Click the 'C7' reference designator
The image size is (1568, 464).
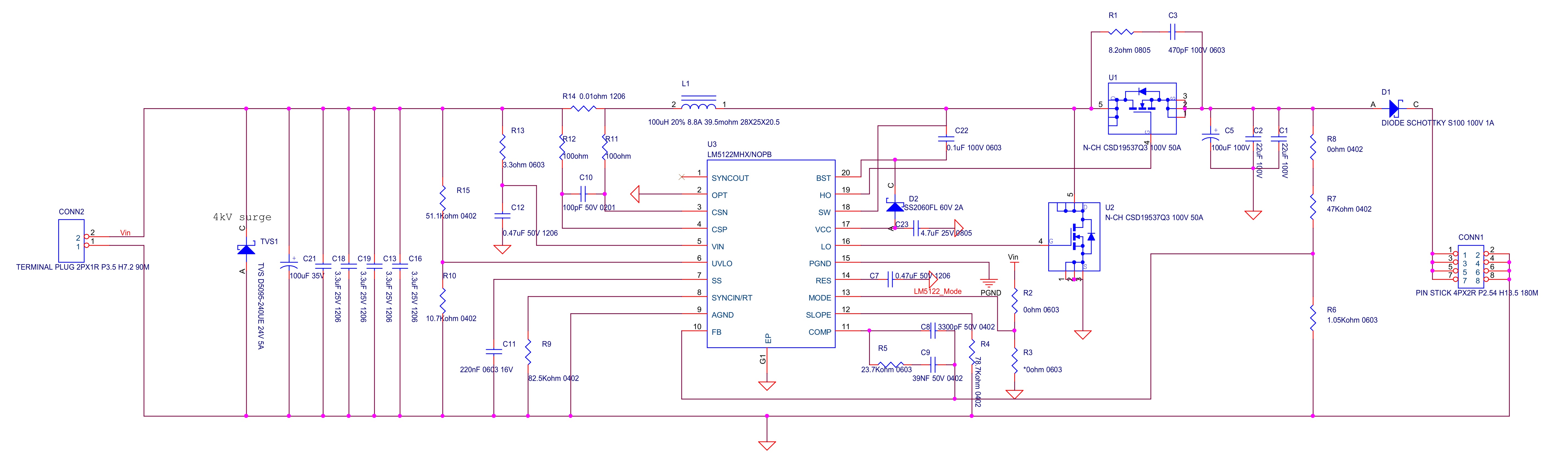874,276
